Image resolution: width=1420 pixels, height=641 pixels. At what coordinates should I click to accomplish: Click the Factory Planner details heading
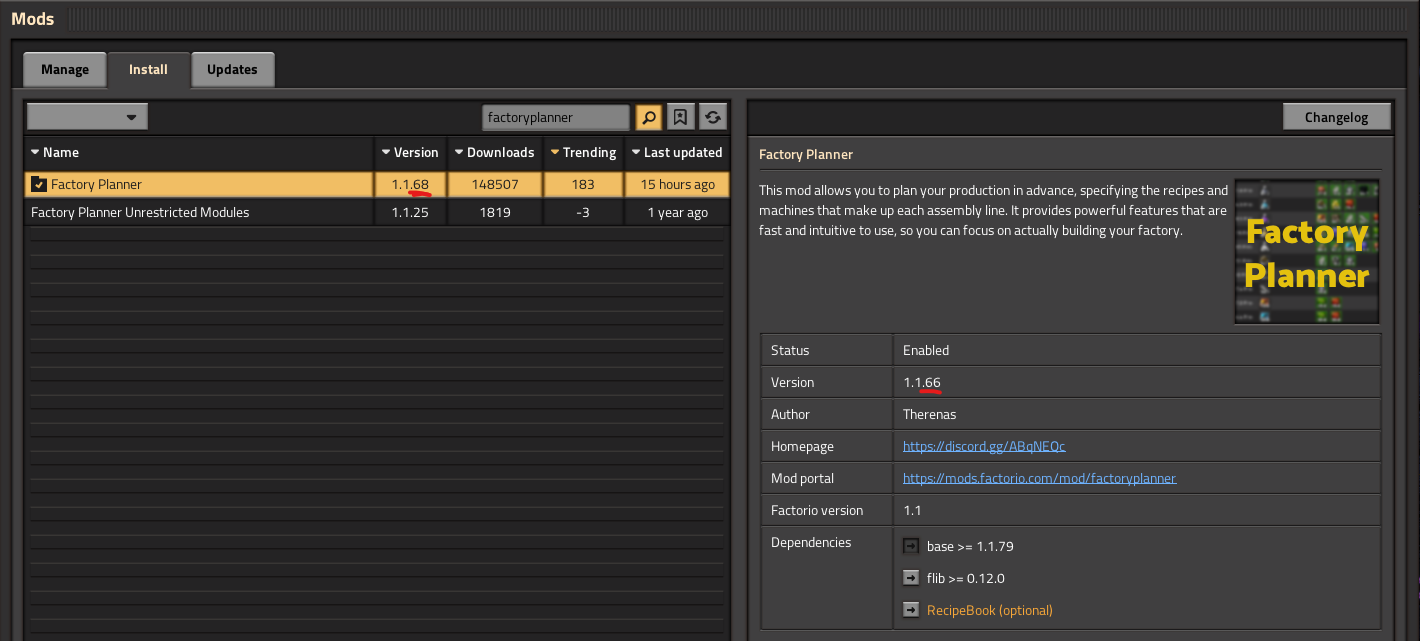(x=806, y=154)
